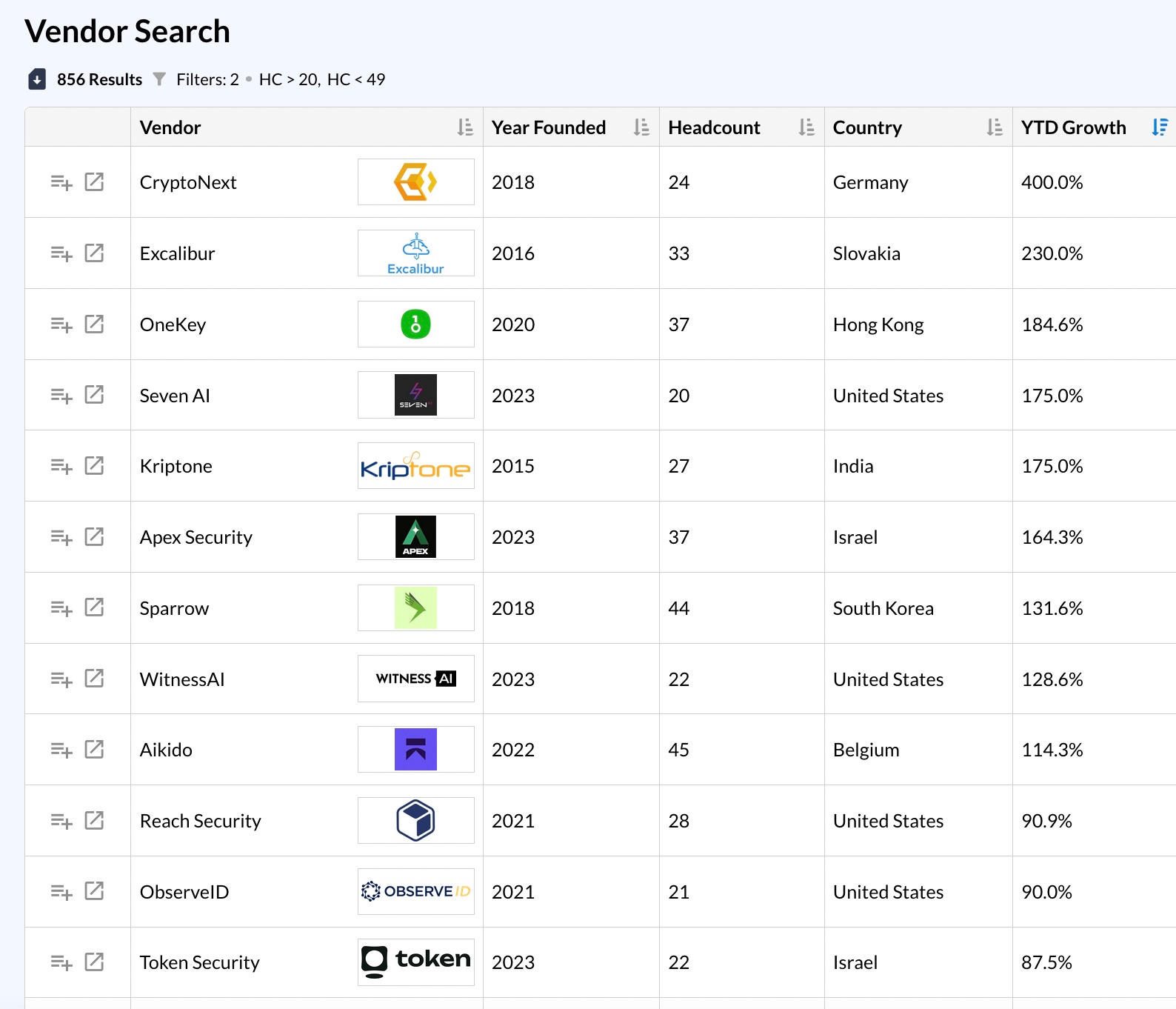
Task: Click the ObserveID logo thumbnail
Action: pyautogui.click(x=415, y=891)
